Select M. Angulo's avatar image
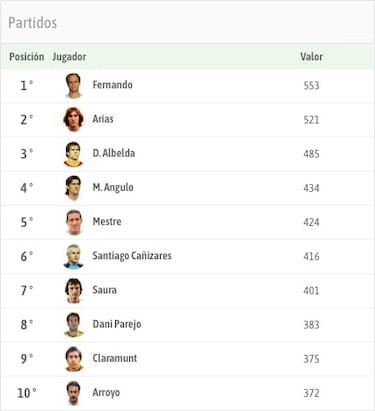Screen dimensions: 375x411 tap(73, 188)
